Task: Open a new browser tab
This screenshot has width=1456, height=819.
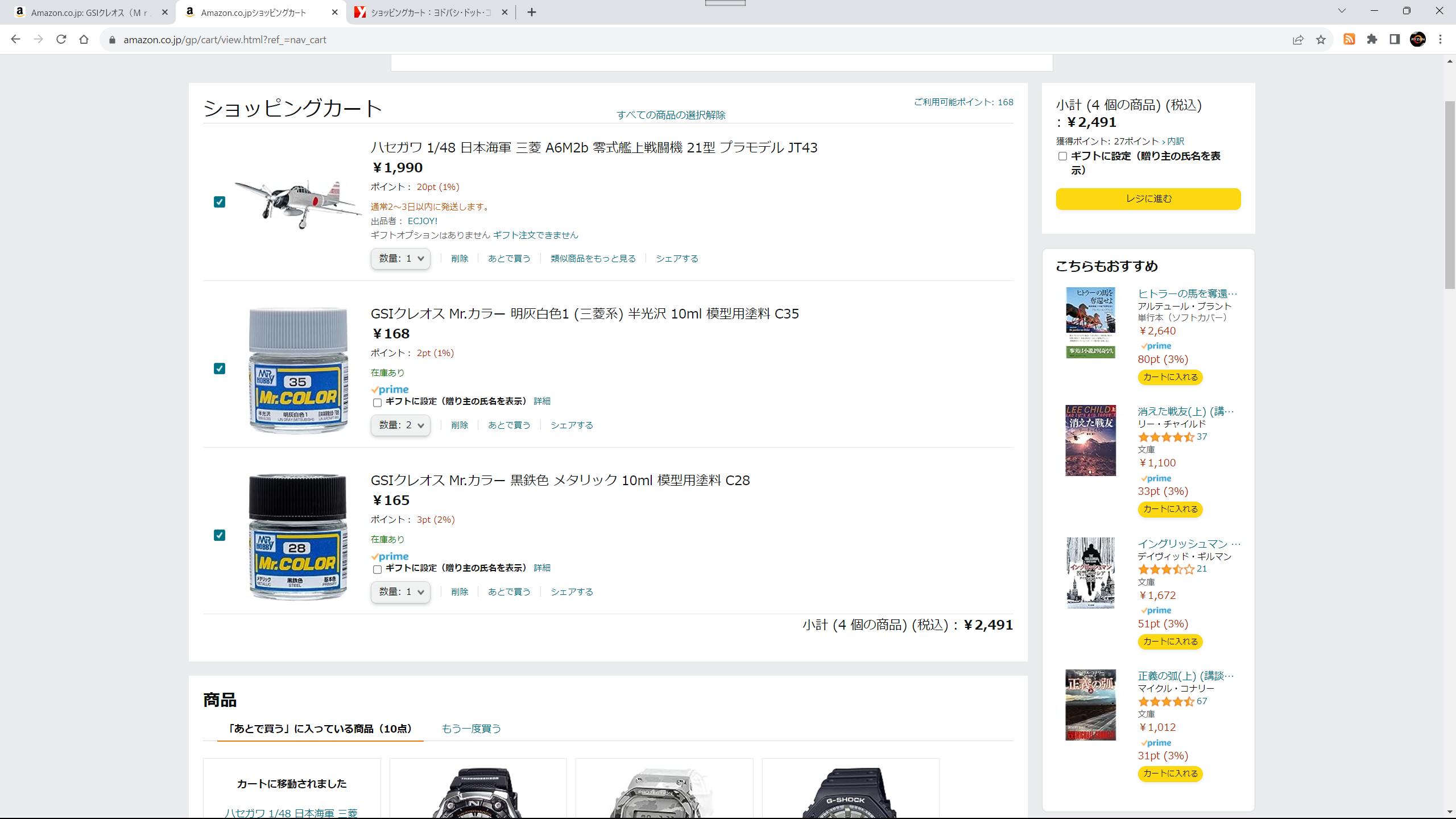Action: [531, 12]
